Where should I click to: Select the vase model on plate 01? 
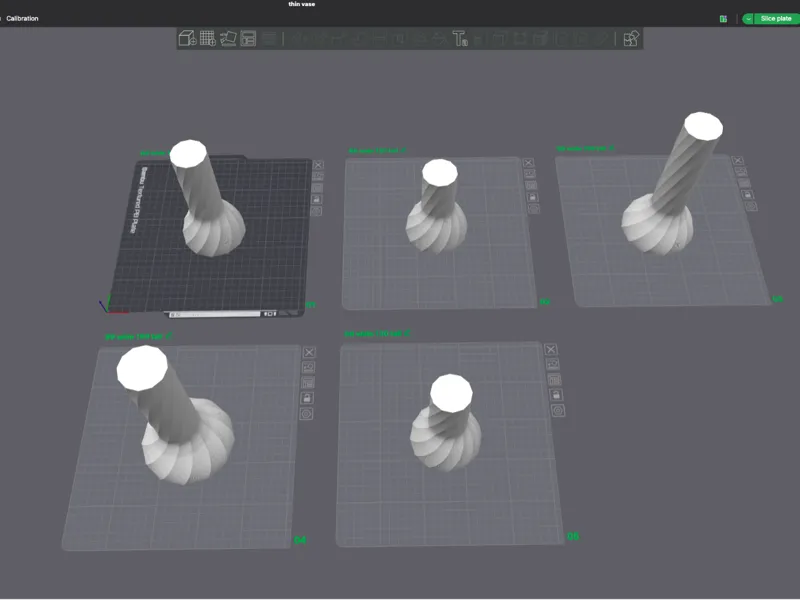tap(206, 198)
